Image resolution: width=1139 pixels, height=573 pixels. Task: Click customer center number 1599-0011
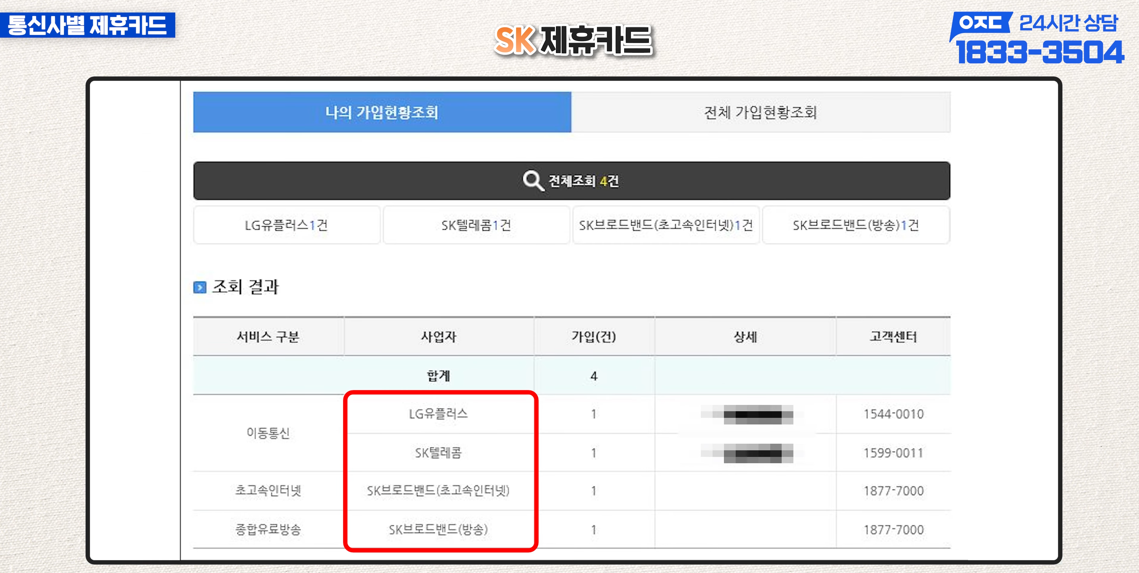click(893, 453)
